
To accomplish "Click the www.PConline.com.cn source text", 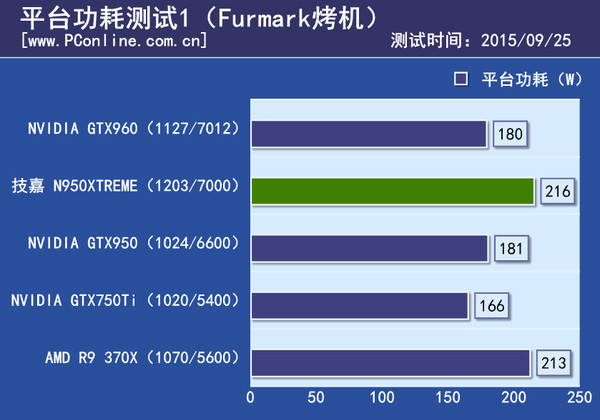I will (114, 40).
